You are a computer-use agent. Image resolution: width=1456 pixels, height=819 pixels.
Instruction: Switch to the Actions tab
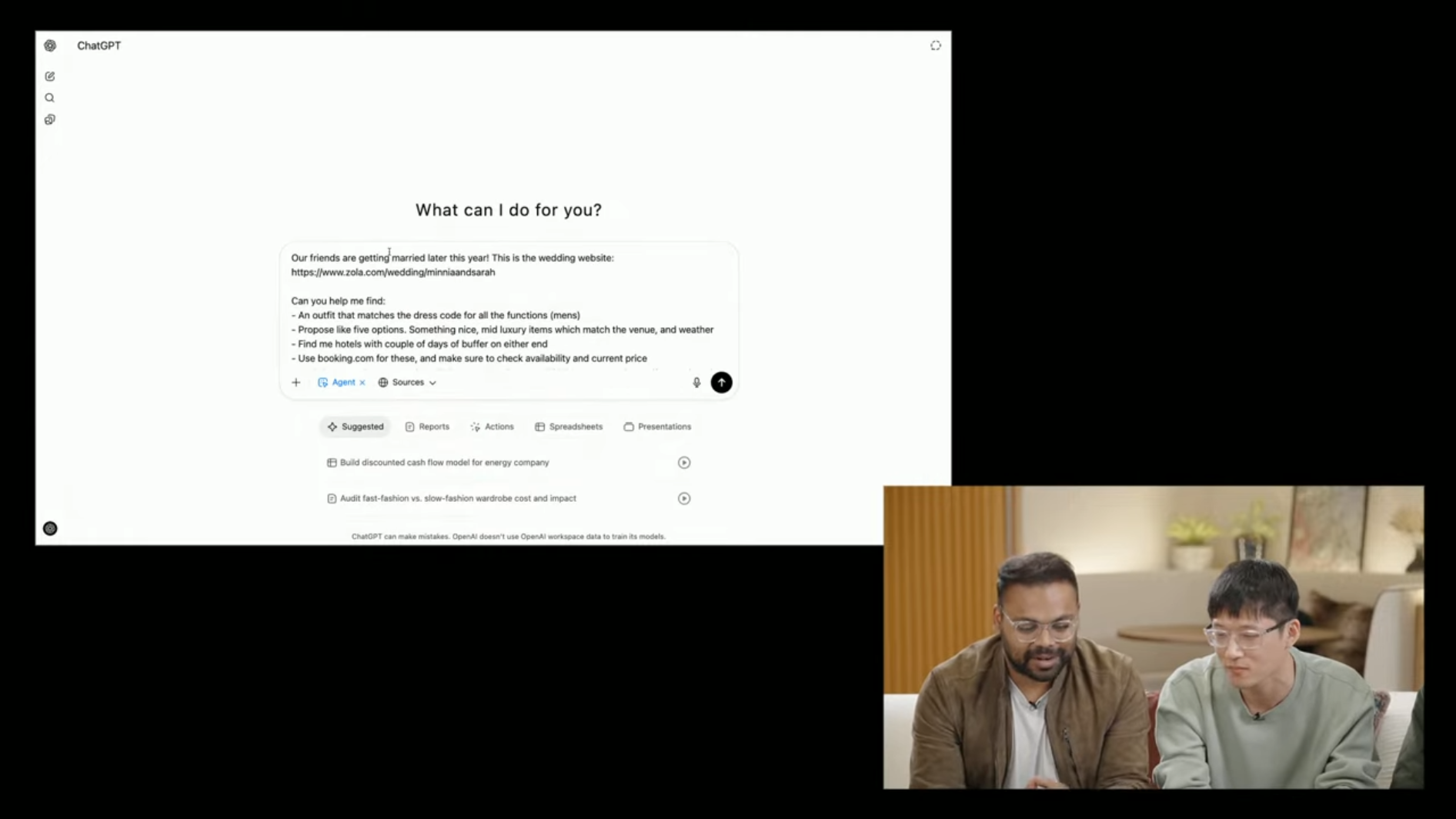492,426
